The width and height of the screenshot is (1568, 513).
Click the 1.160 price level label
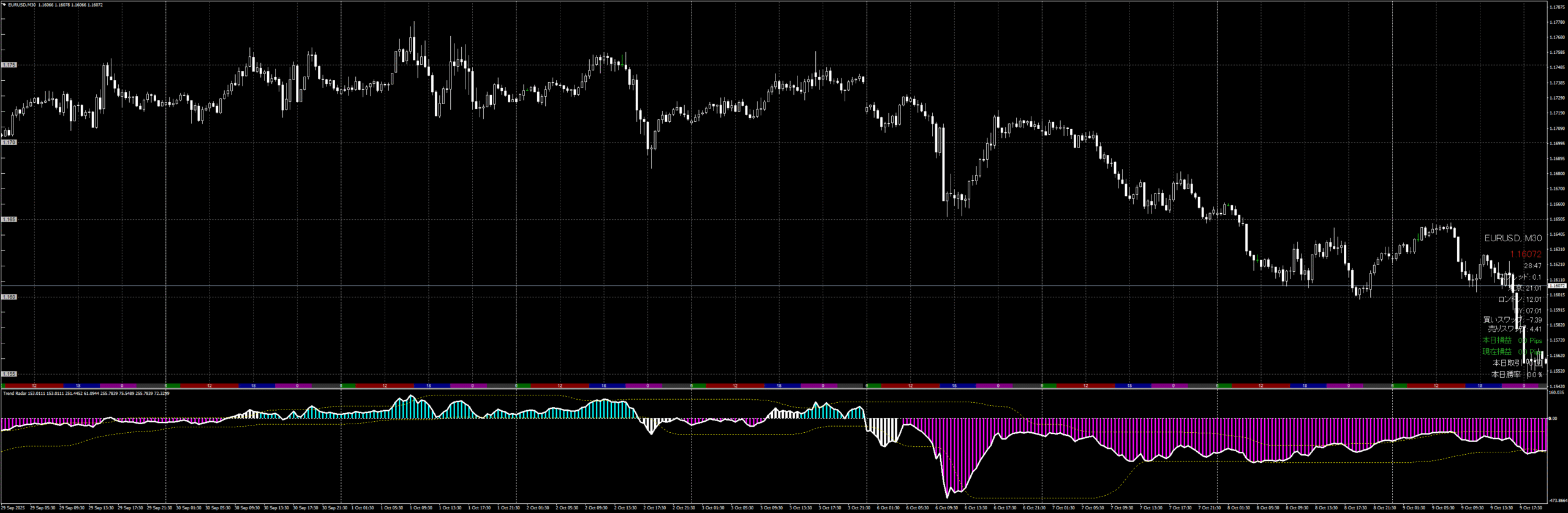click(9, 297)
